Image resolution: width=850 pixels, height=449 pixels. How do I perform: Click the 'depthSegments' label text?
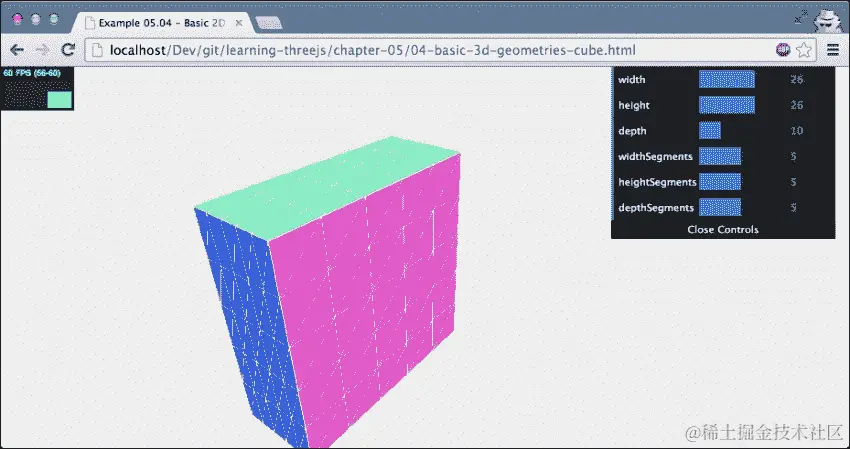(656, 208)
